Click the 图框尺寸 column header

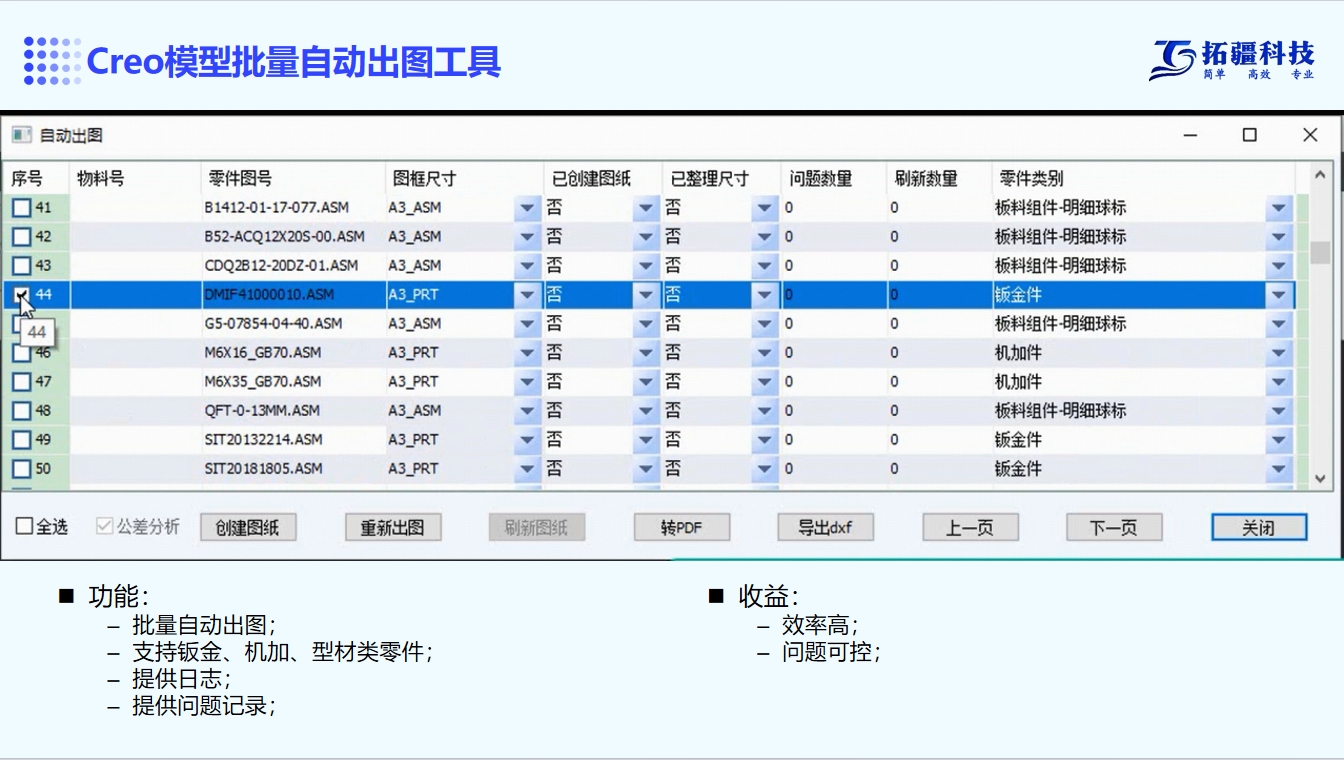coord(465,179)
